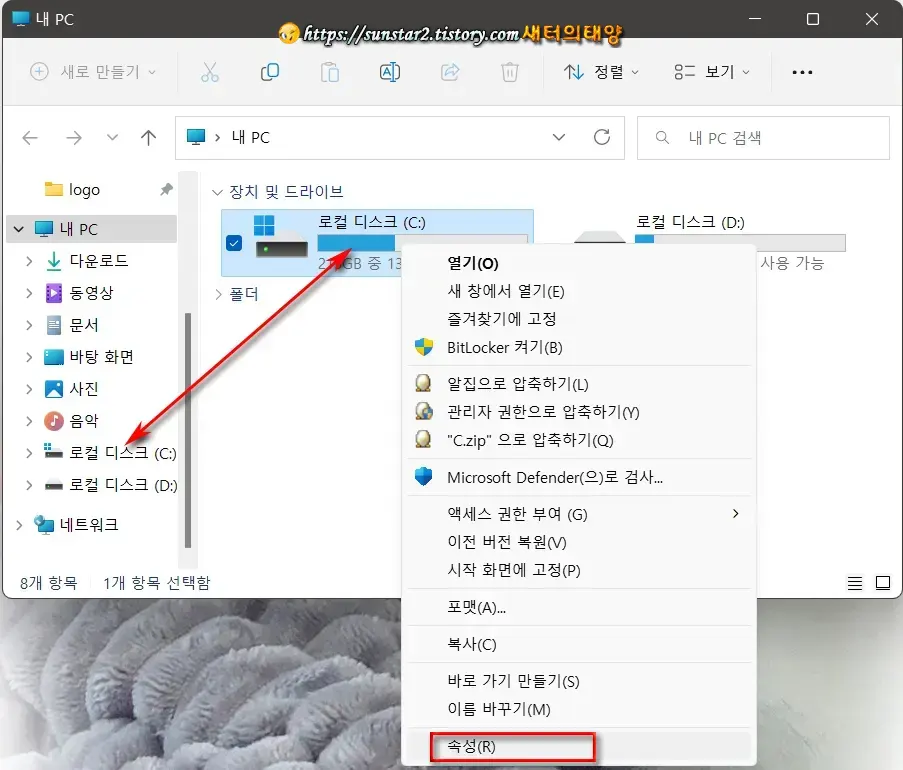Select the Cut (scissors) icon in the toolbar
Image resolution: width=903 pixels, height=770 pixels.
pos(210,71)
